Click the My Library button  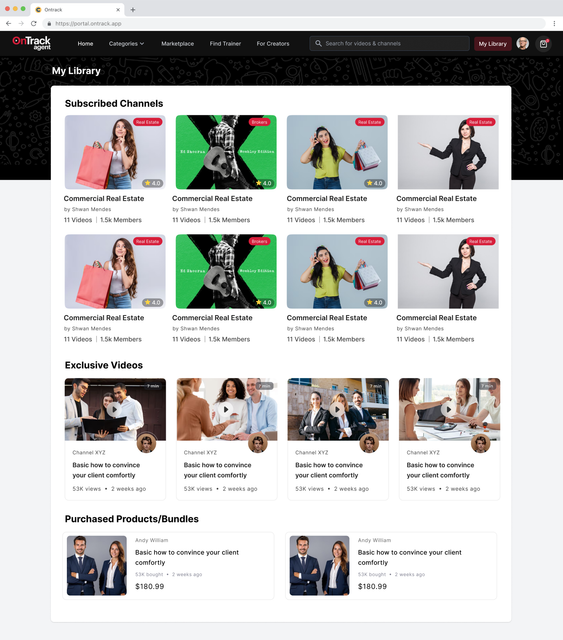[492, 44]
